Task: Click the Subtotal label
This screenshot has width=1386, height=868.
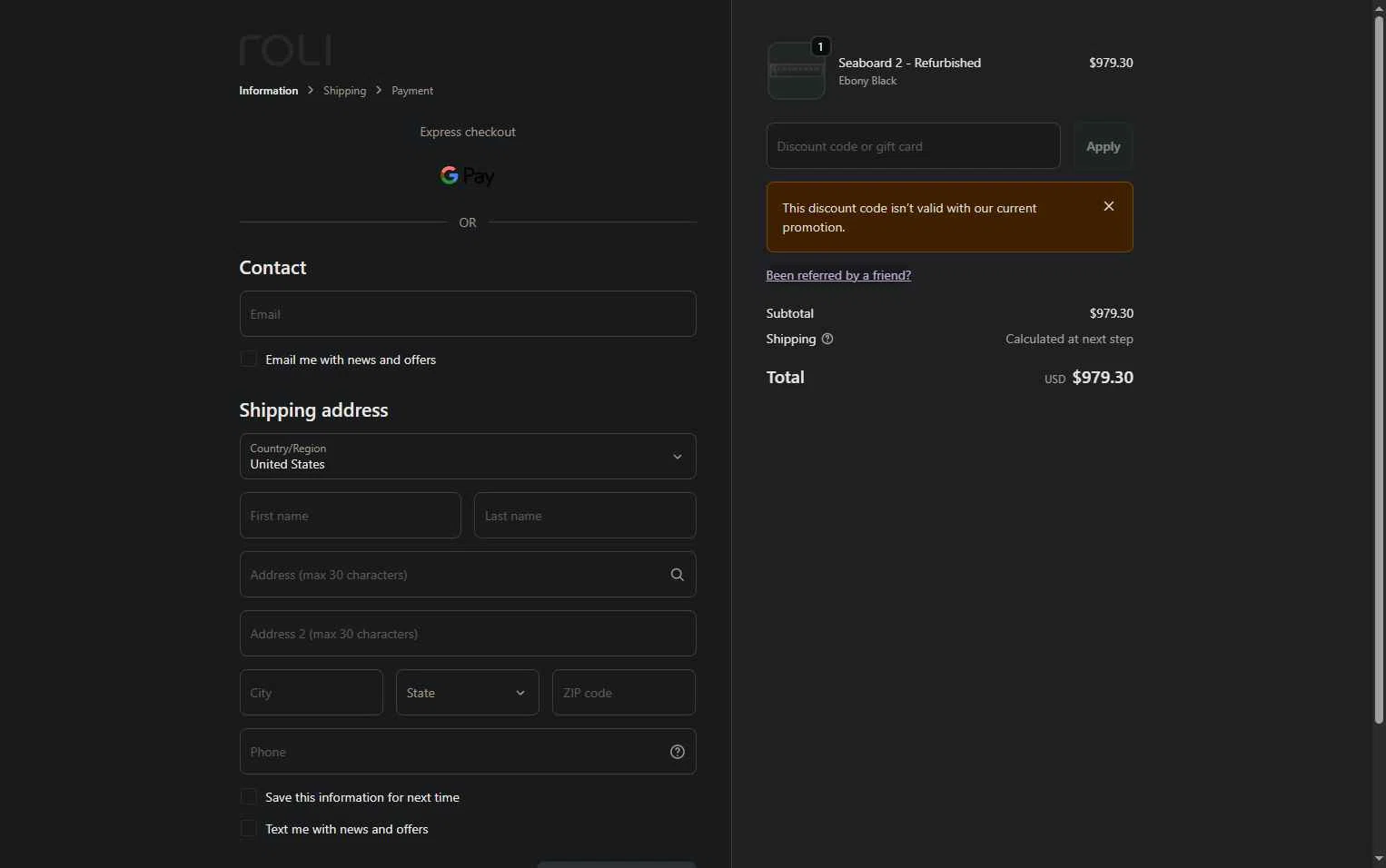Action: pyautogui.click(x=789, y=313)
